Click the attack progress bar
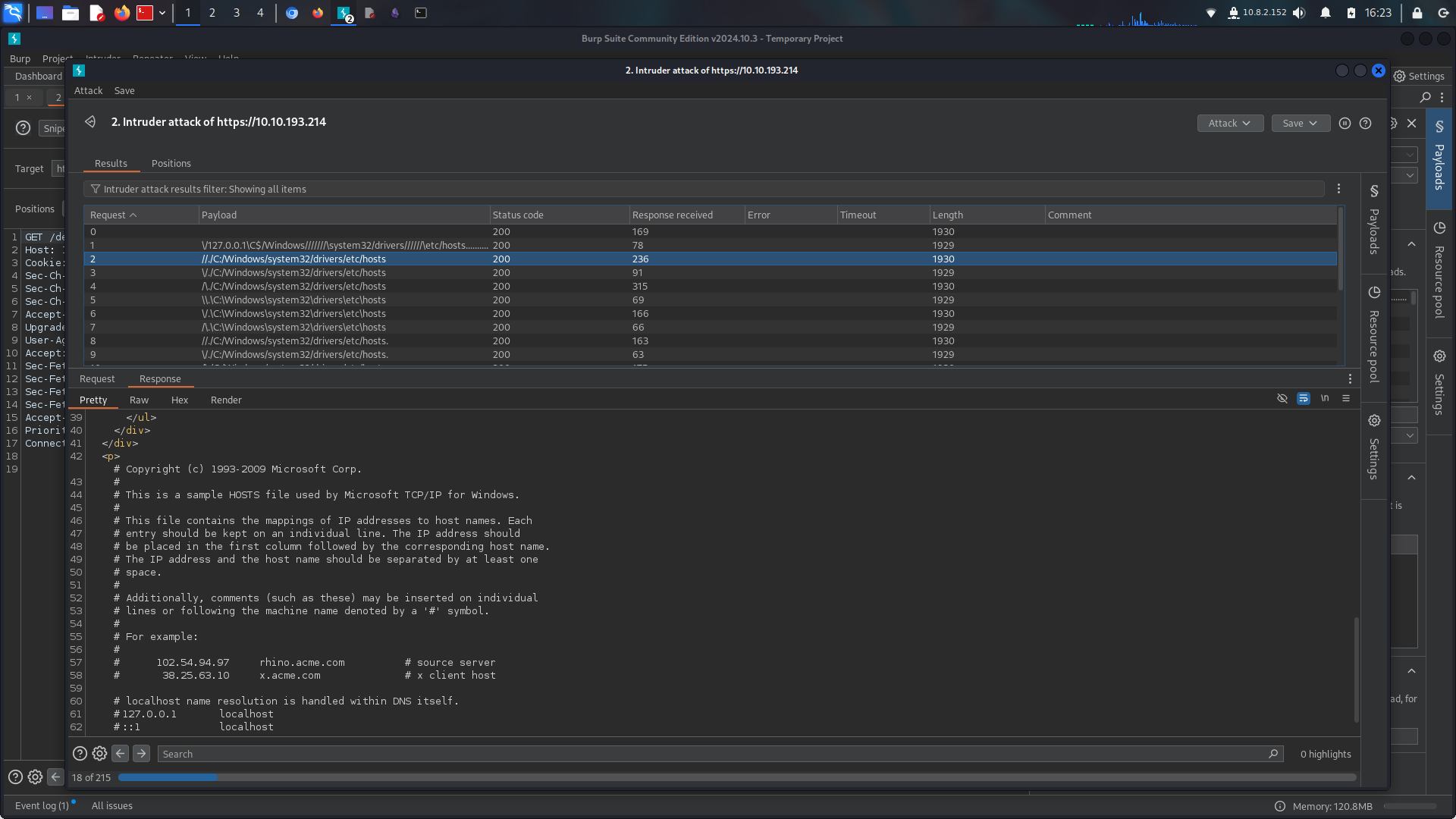 [736, 777]
